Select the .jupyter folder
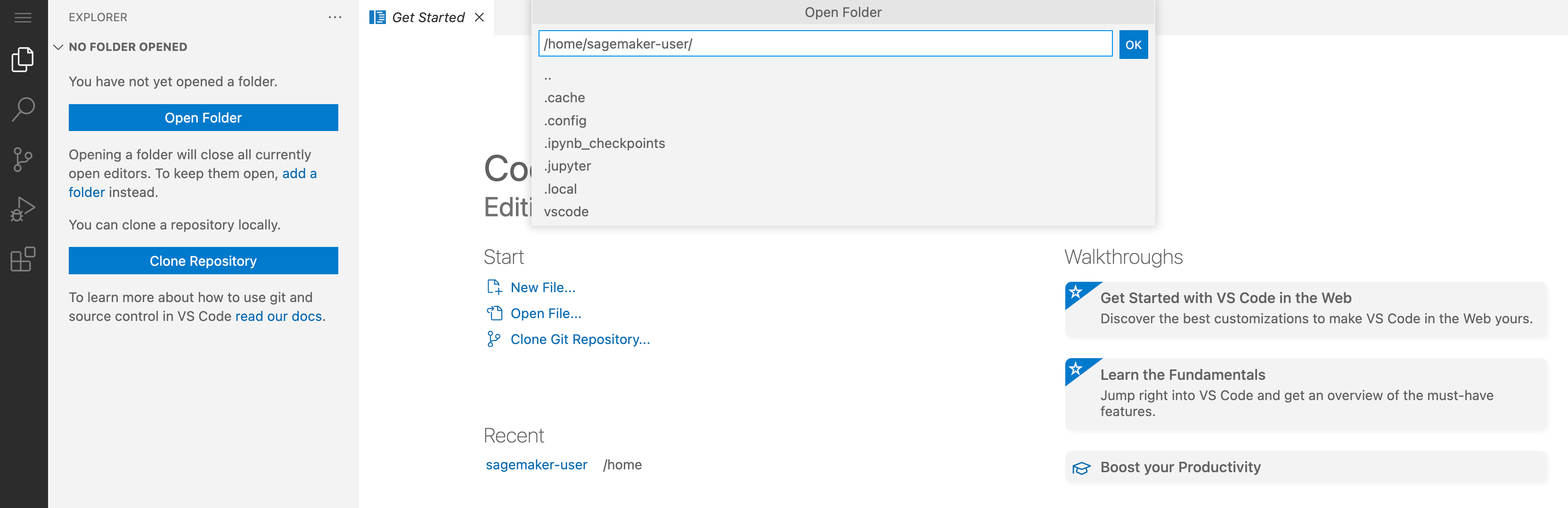Image resolution: width=1568 pixels, height=508 pixels. [843, 166]
